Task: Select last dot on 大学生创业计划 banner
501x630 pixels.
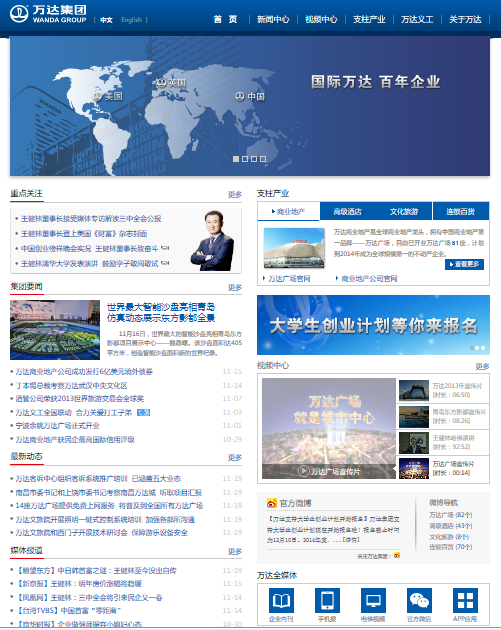Action: click(483, 348)
